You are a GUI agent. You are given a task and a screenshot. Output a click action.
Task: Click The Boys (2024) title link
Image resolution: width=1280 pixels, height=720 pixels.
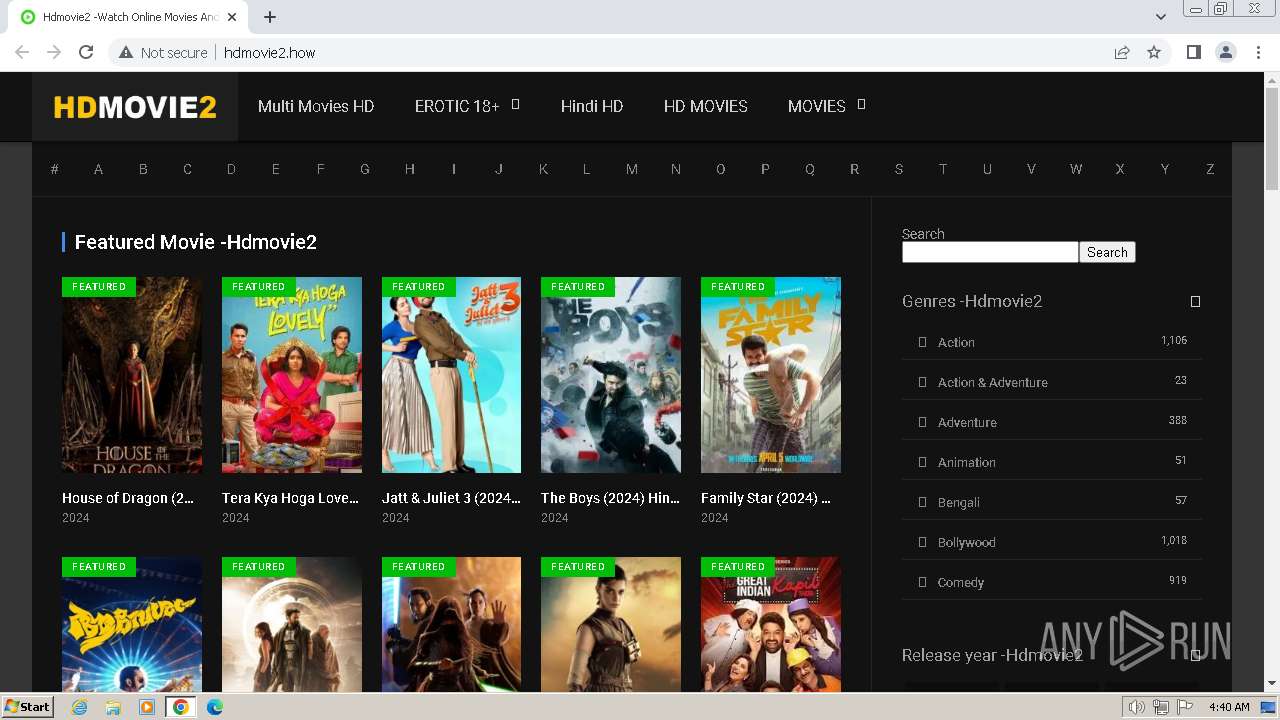[x=610, y=498]
